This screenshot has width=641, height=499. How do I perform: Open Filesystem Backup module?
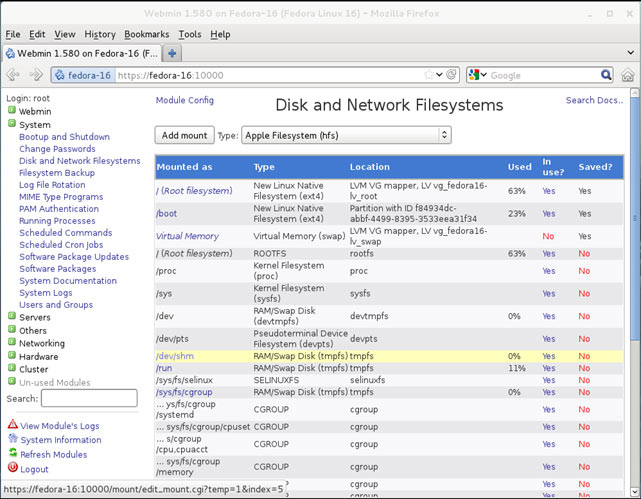[x=57, y=173]
